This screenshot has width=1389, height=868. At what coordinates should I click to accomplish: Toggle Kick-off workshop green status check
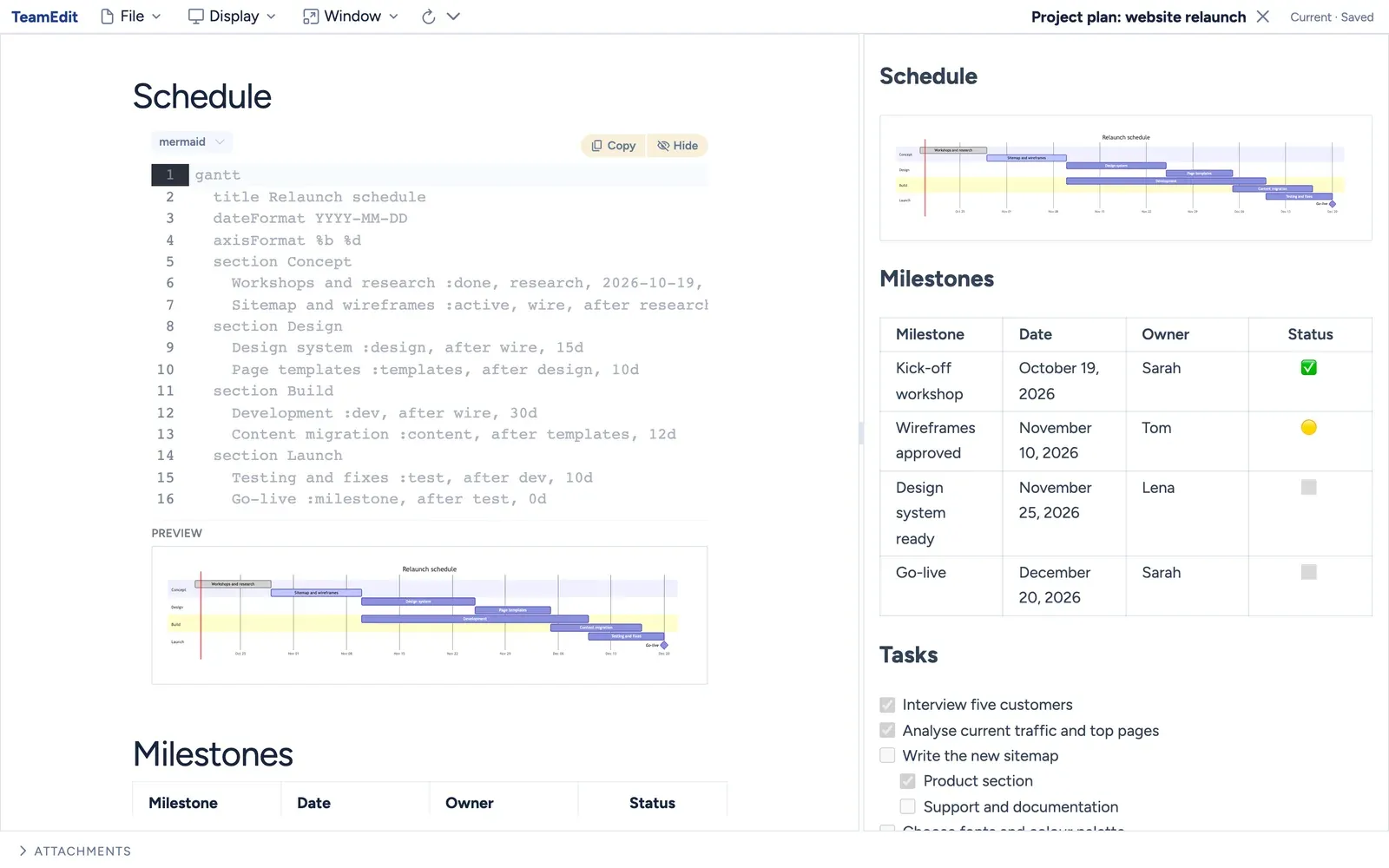point(1309,368)
